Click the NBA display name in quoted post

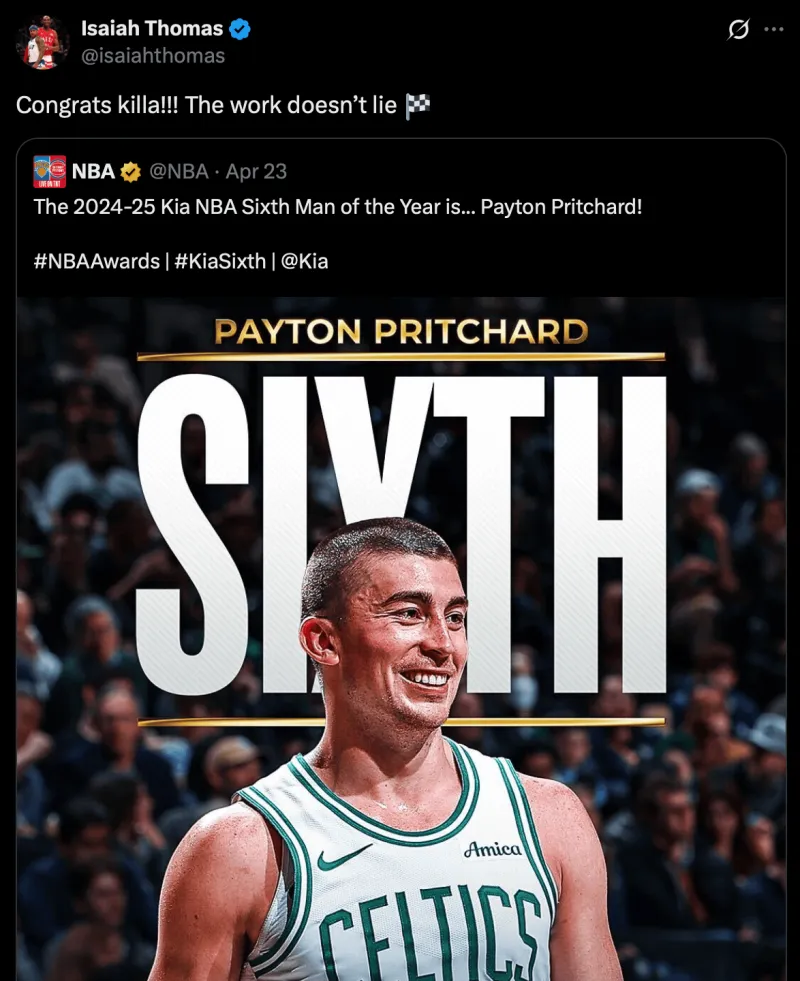click(93, 171)
